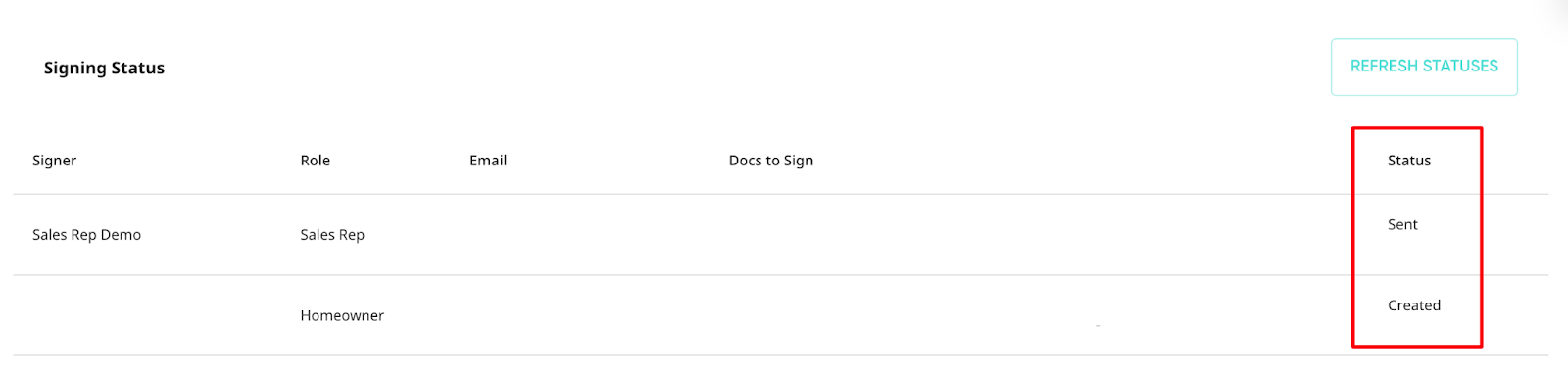Select the Homeowner role cell

(x=342, y=315)
